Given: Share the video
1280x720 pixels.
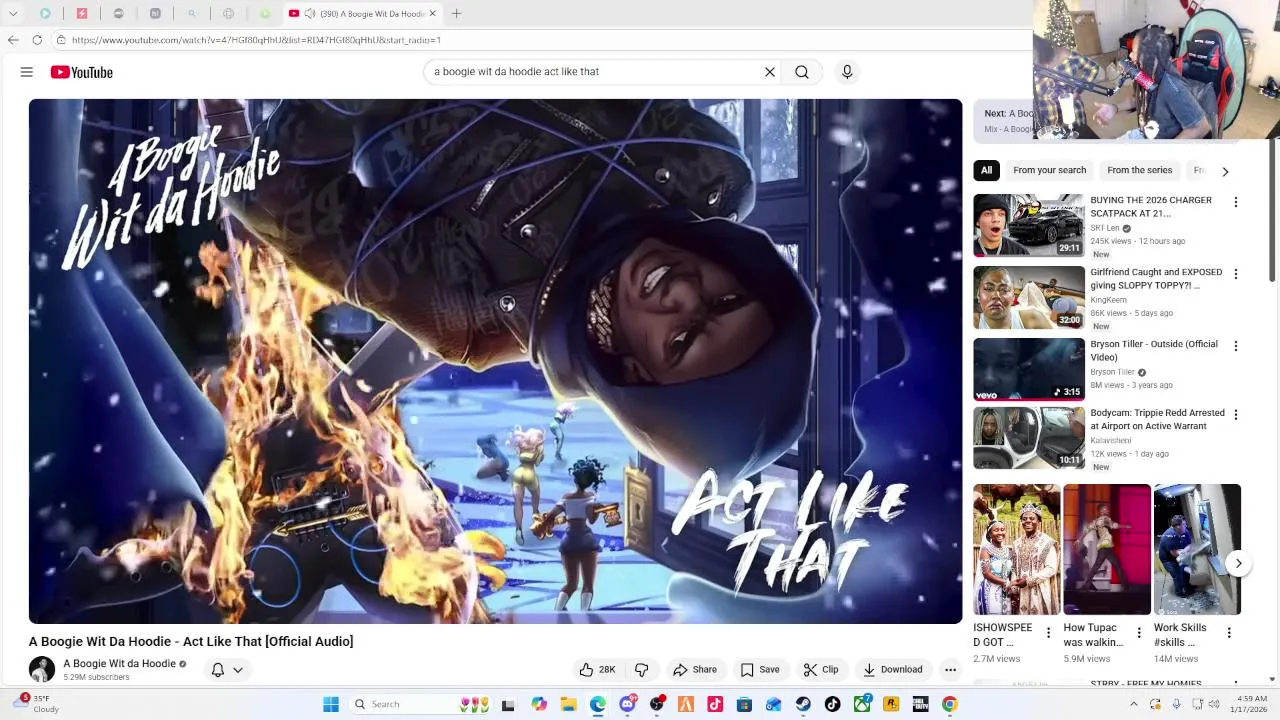Looking at the screenshot, I should tap(695, 670).
